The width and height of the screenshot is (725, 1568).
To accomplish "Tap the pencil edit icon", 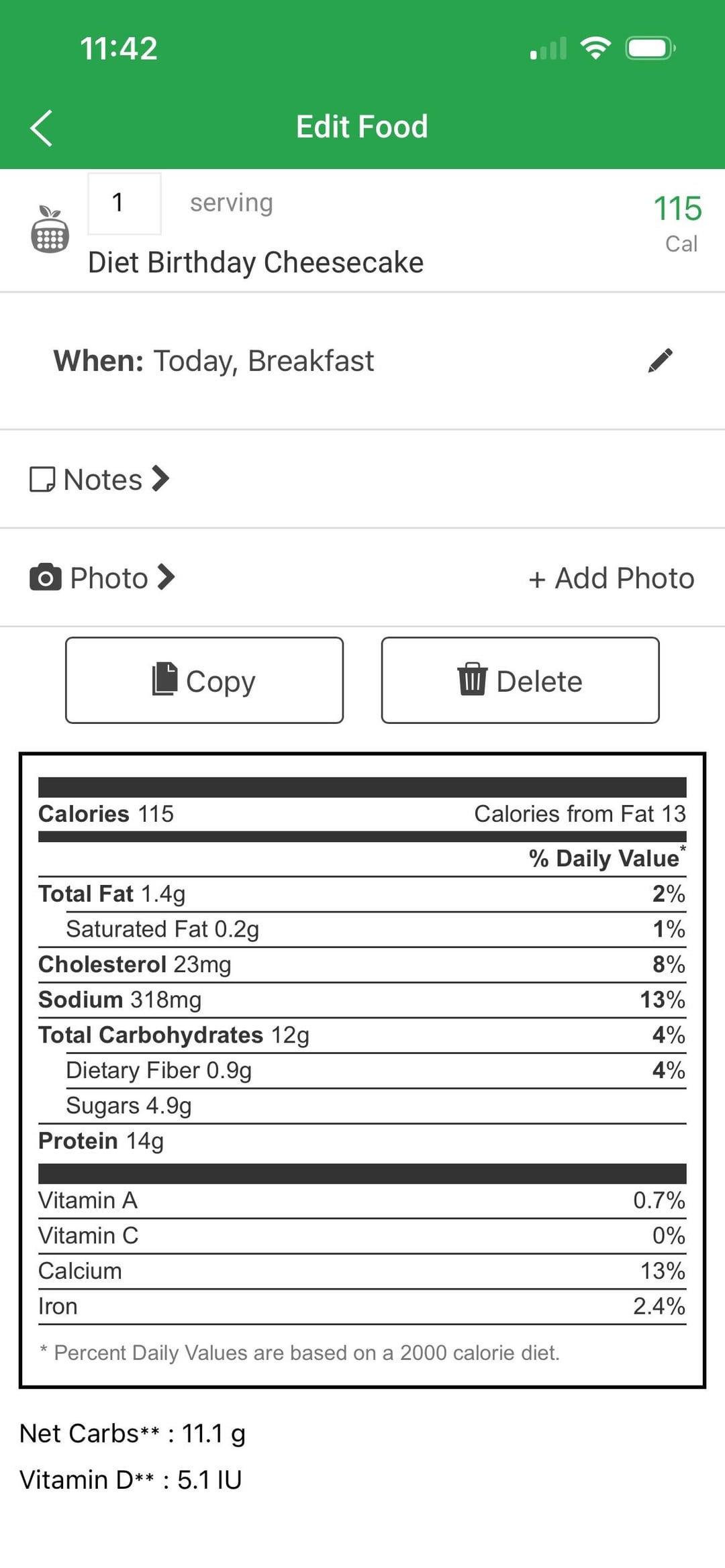I will click(661, 360).
